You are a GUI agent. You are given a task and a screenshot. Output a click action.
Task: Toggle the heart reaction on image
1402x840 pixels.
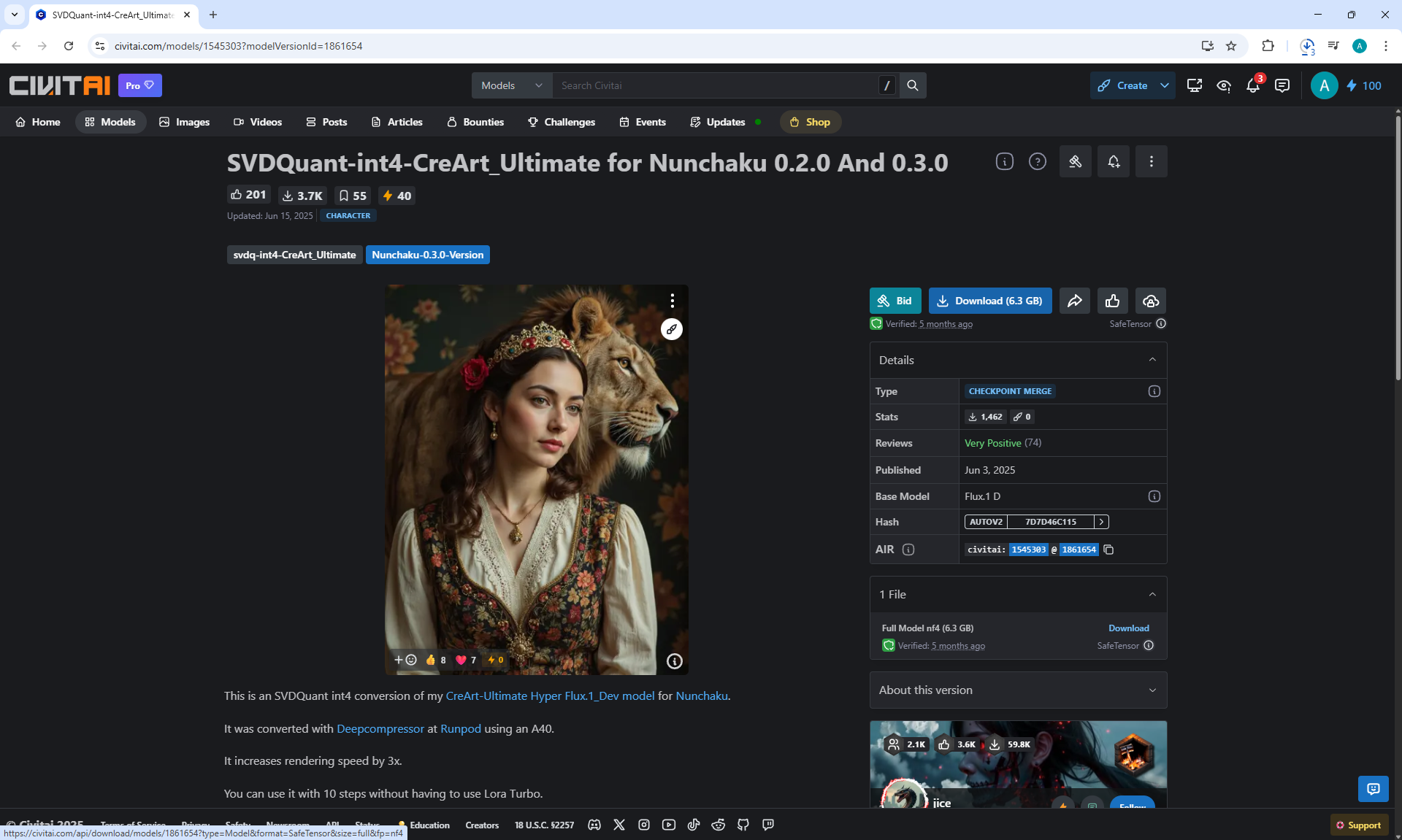point(466,660)
